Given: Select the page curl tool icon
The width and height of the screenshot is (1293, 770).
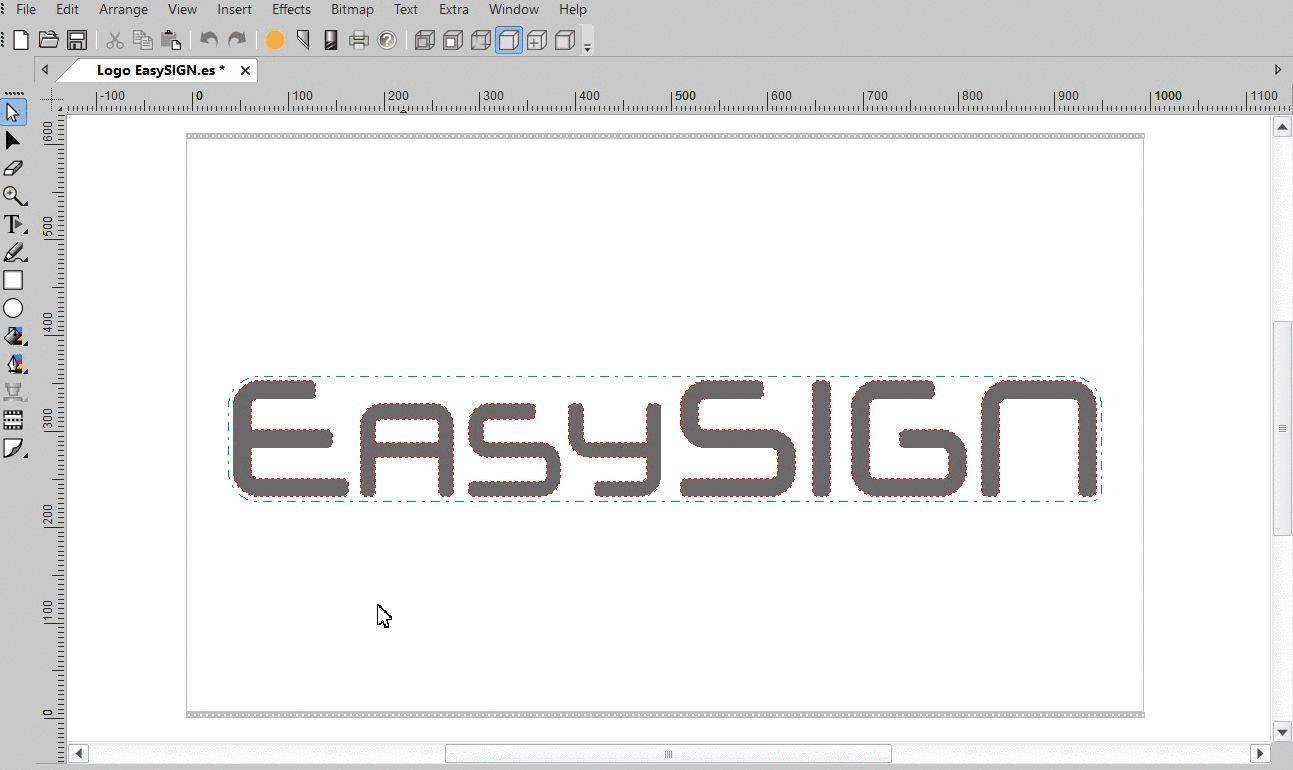Looking at the screenshot, I should (x=13, y=448).
